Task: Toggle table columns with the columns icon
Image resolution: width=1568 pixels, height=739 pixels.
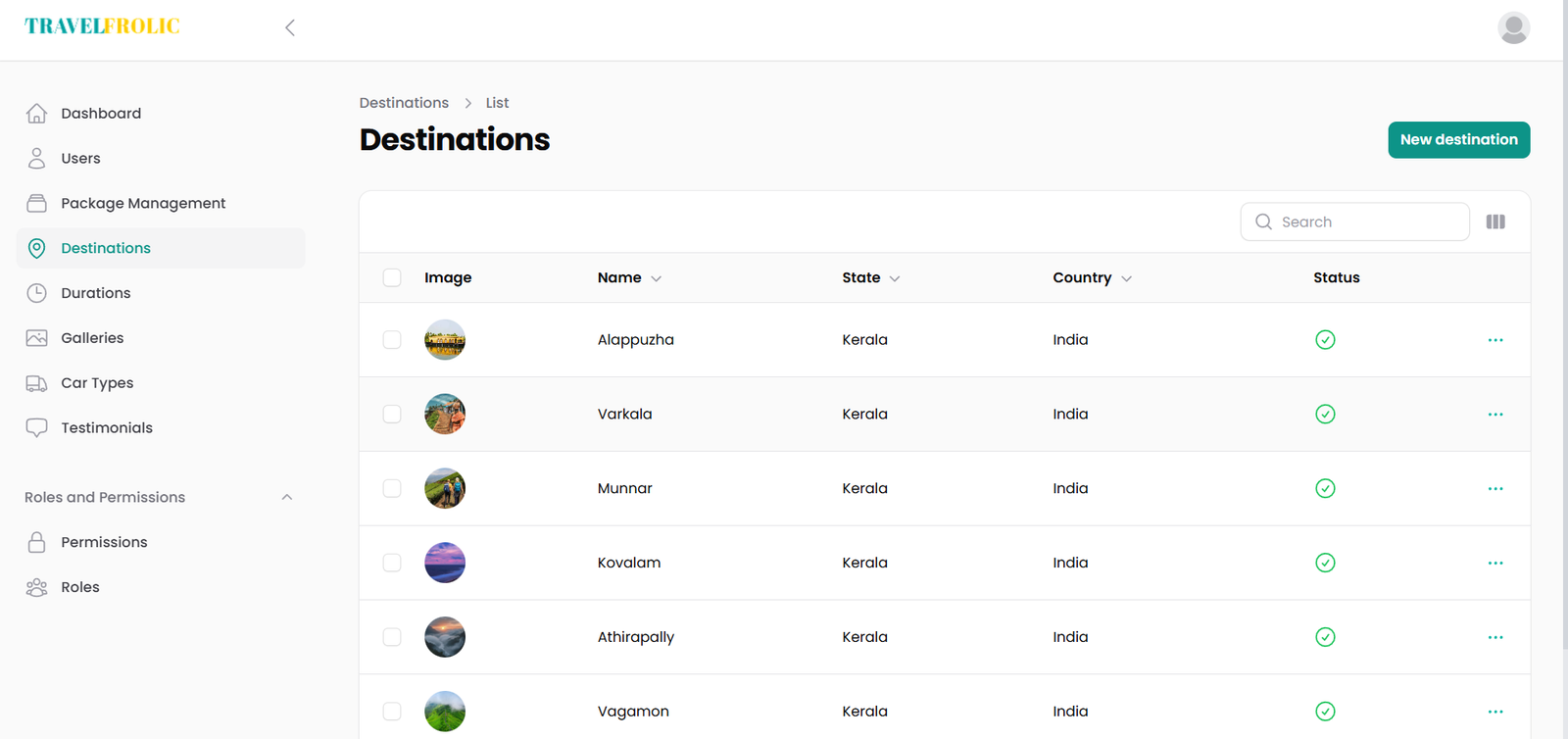Action: [1495, 222]
